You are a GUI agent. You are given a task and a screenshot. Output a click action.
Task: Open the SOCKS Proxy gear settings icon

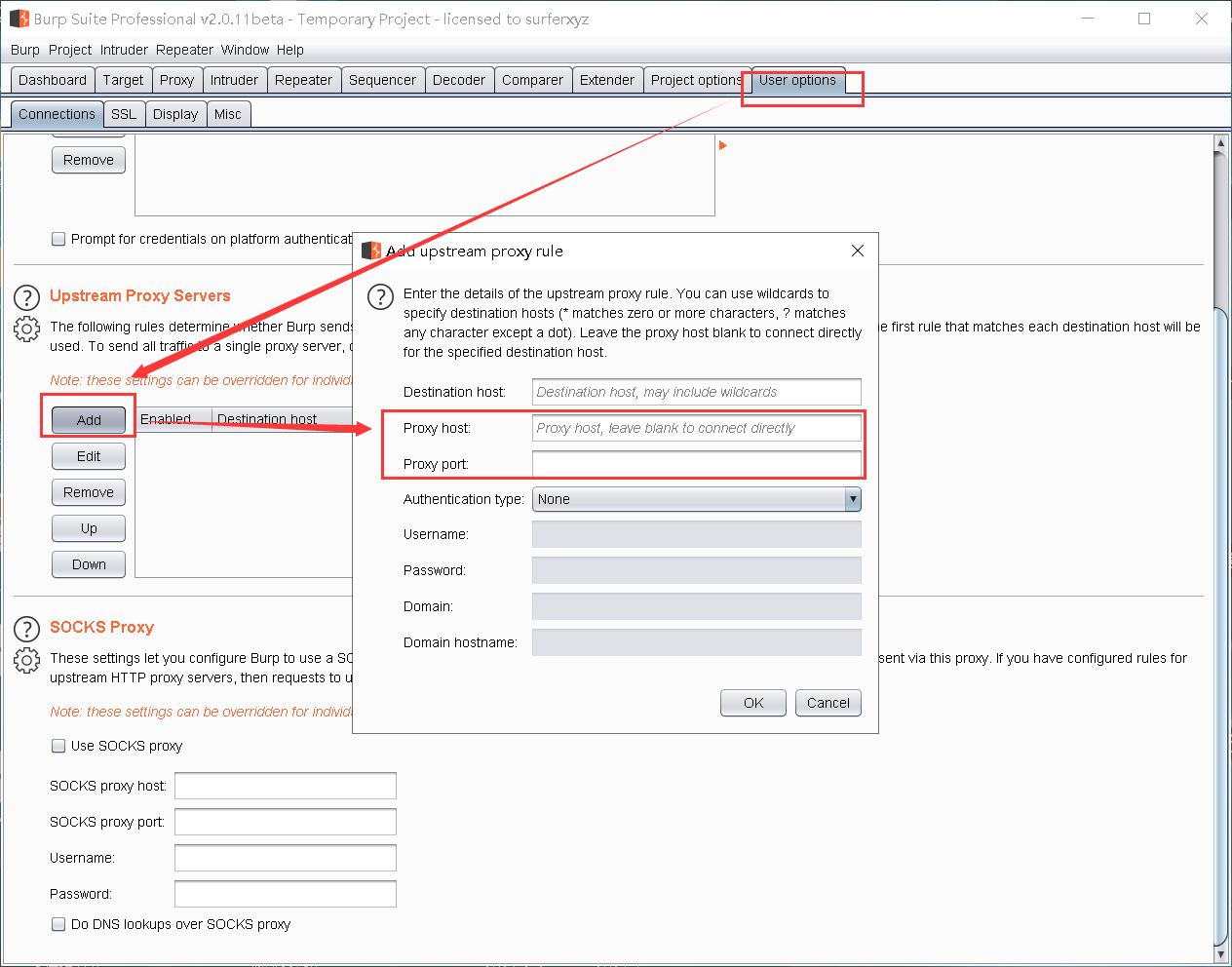(x=26, y=661)
